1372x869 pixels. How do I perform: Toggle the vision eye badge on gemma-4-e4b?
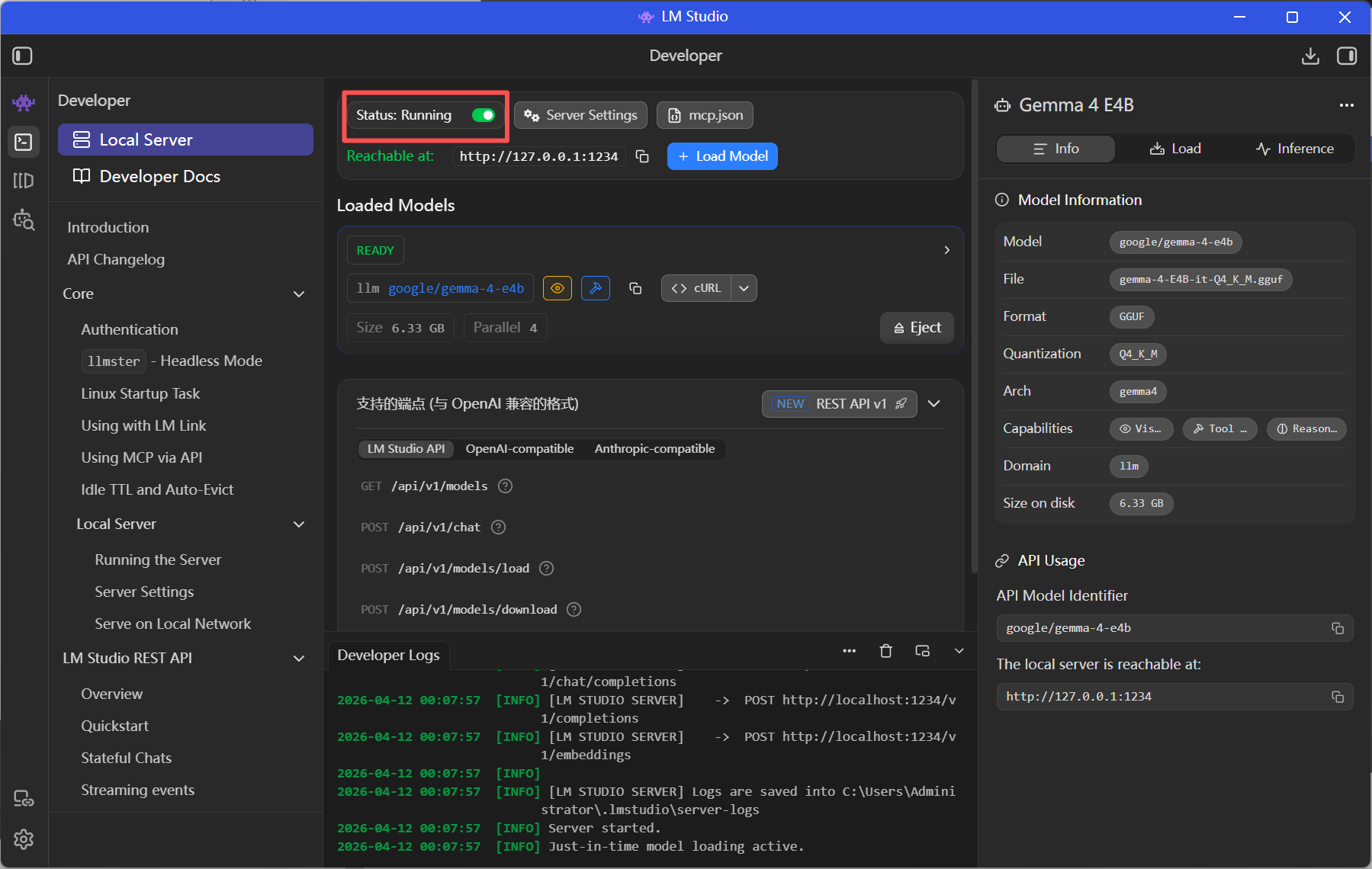pyautogui.click(x=557, y=288)
